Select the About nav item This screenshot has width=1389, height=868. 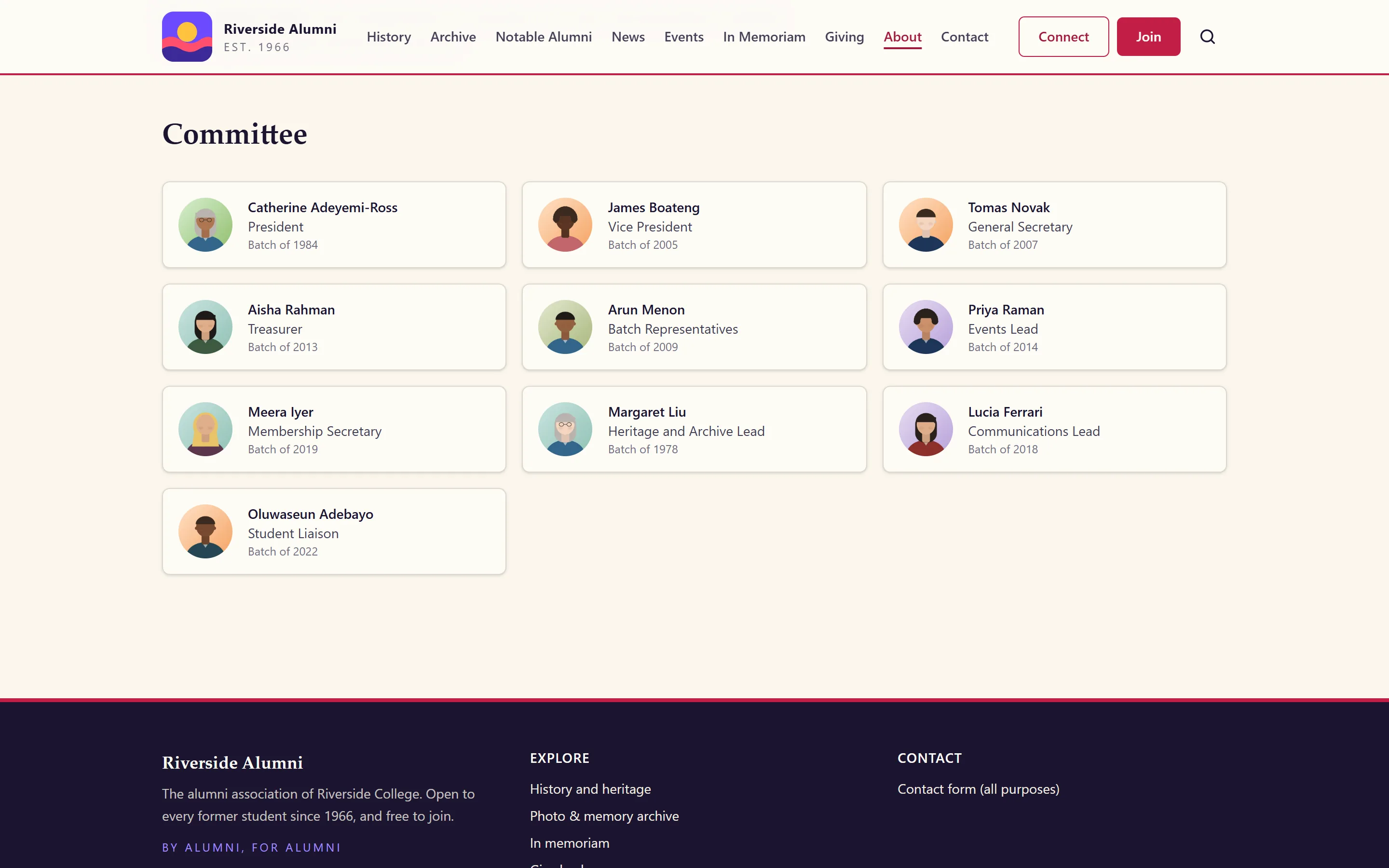902,37
